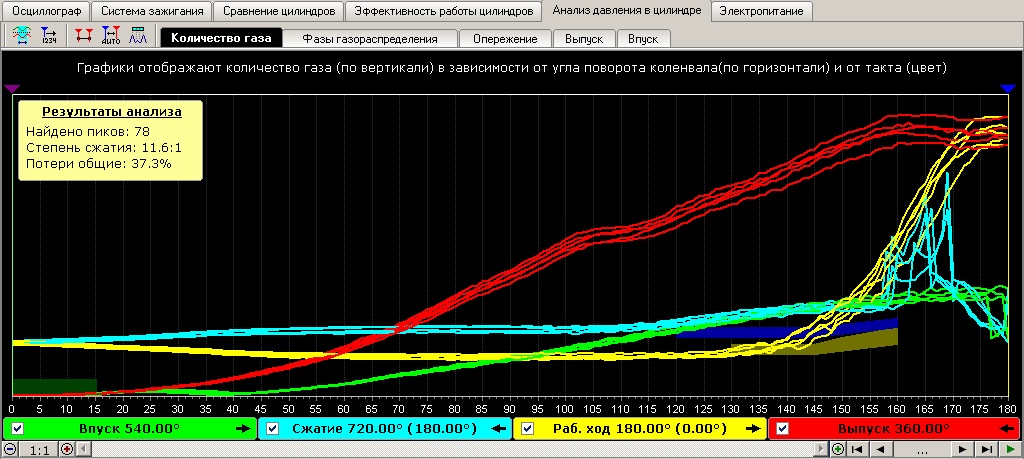Image resolution: width=1024 pixels, height=459 pixels.
Task: Step to previous record arrow
Action: coord(881,449)
